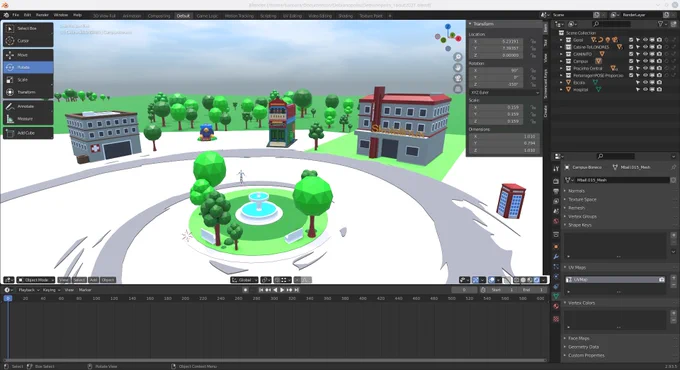Screen dimensions: 680x370
Task: Choose the Move tool
Action: 28,55
